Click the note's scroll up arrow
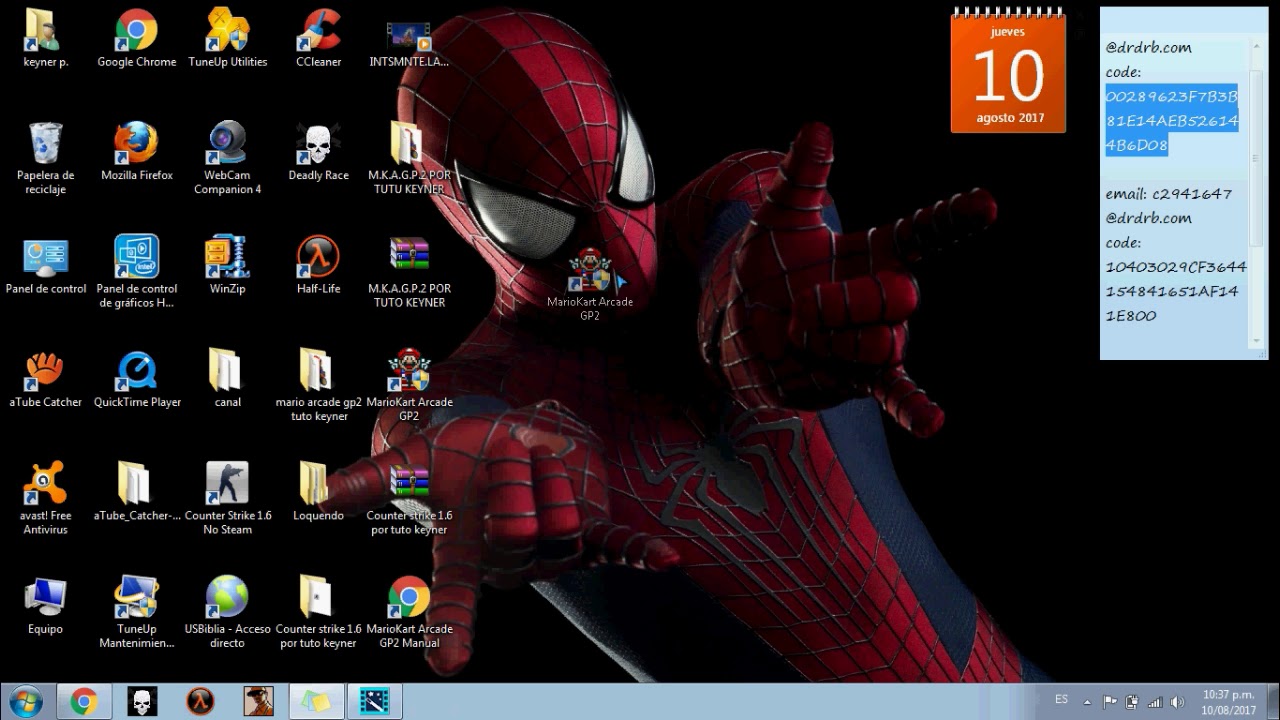This screenshot has width=1280, height=720. [x=1257, y=48]
